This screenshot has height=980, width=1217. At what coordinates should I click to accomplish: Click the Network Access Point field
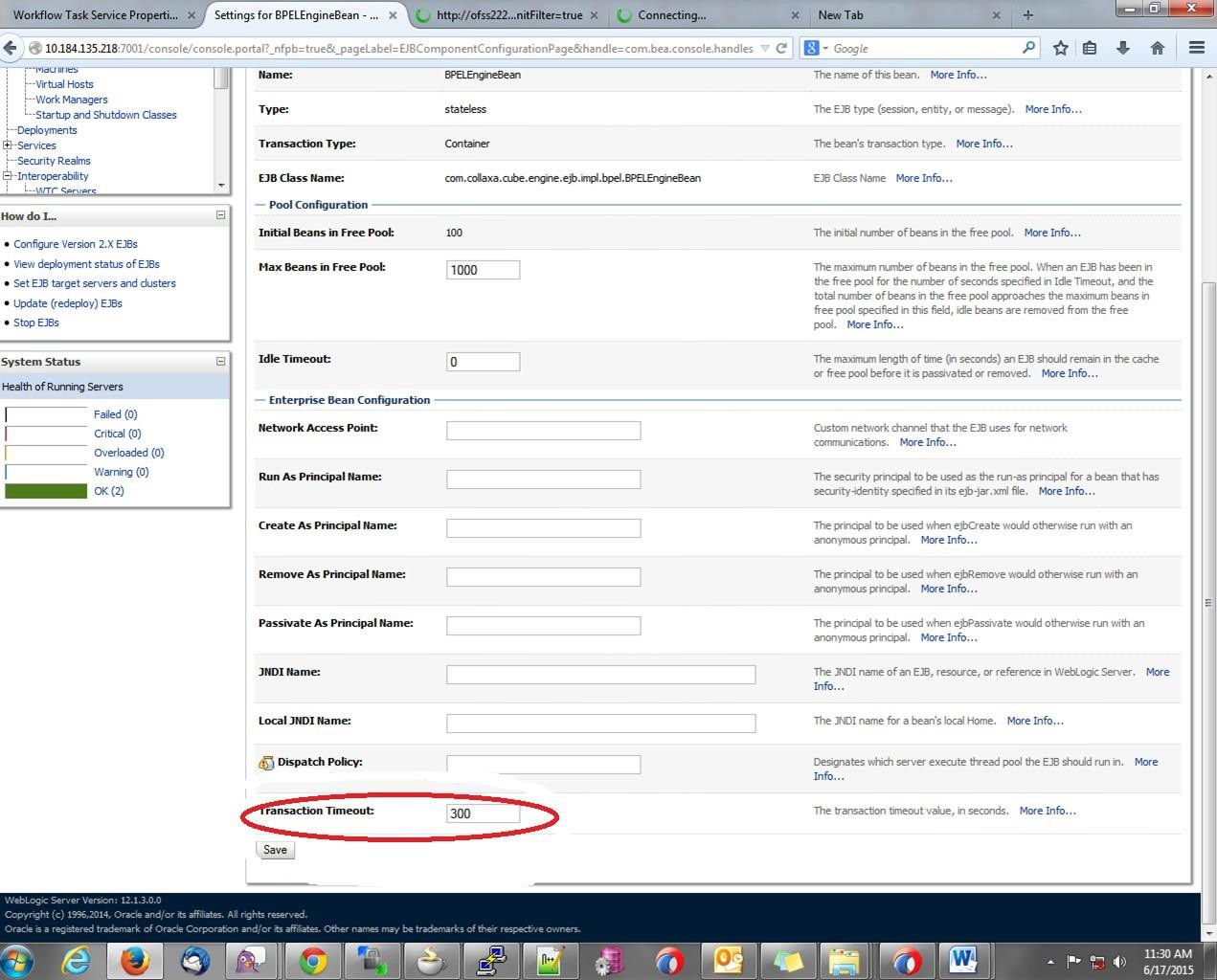pyautogui.click(x=543, y=431)
